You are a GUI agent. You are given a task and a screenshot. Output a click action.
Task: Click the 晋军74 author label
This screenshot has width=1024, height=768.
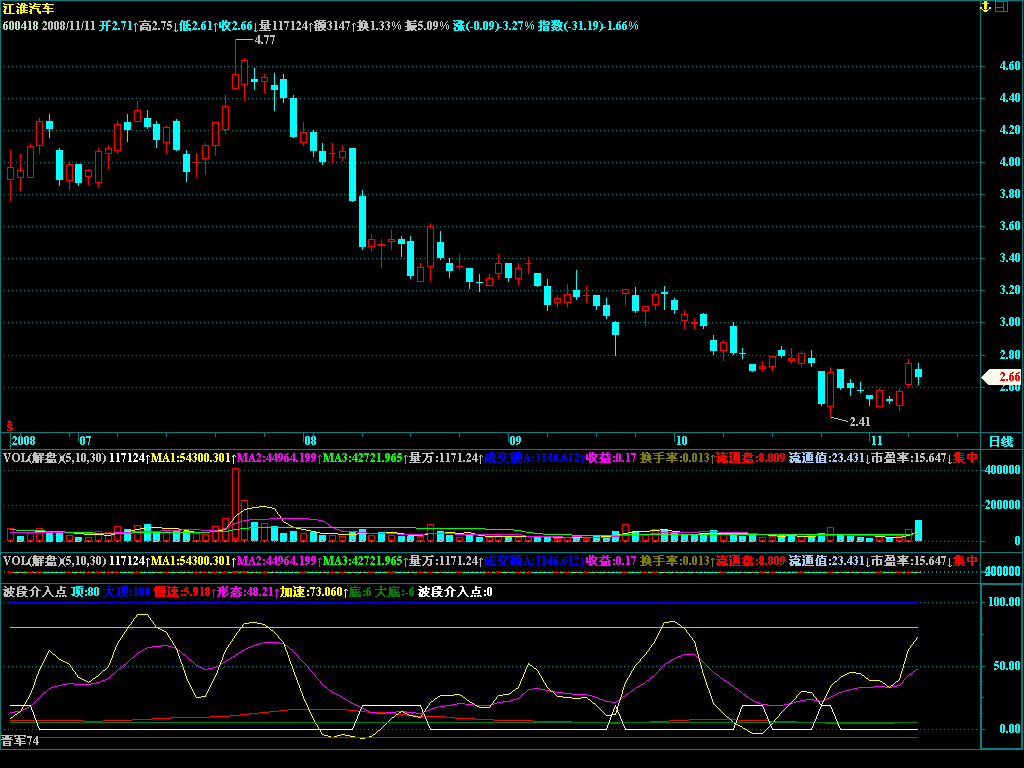[x=20, y=741]
